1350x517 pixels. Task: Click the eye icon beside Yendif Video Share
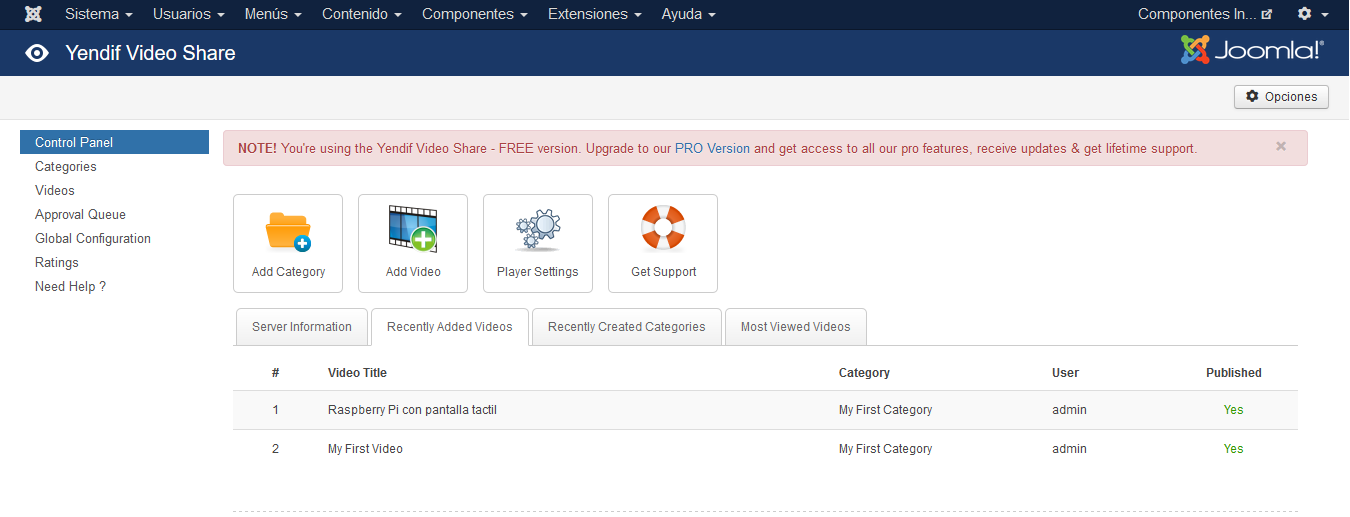37,53
